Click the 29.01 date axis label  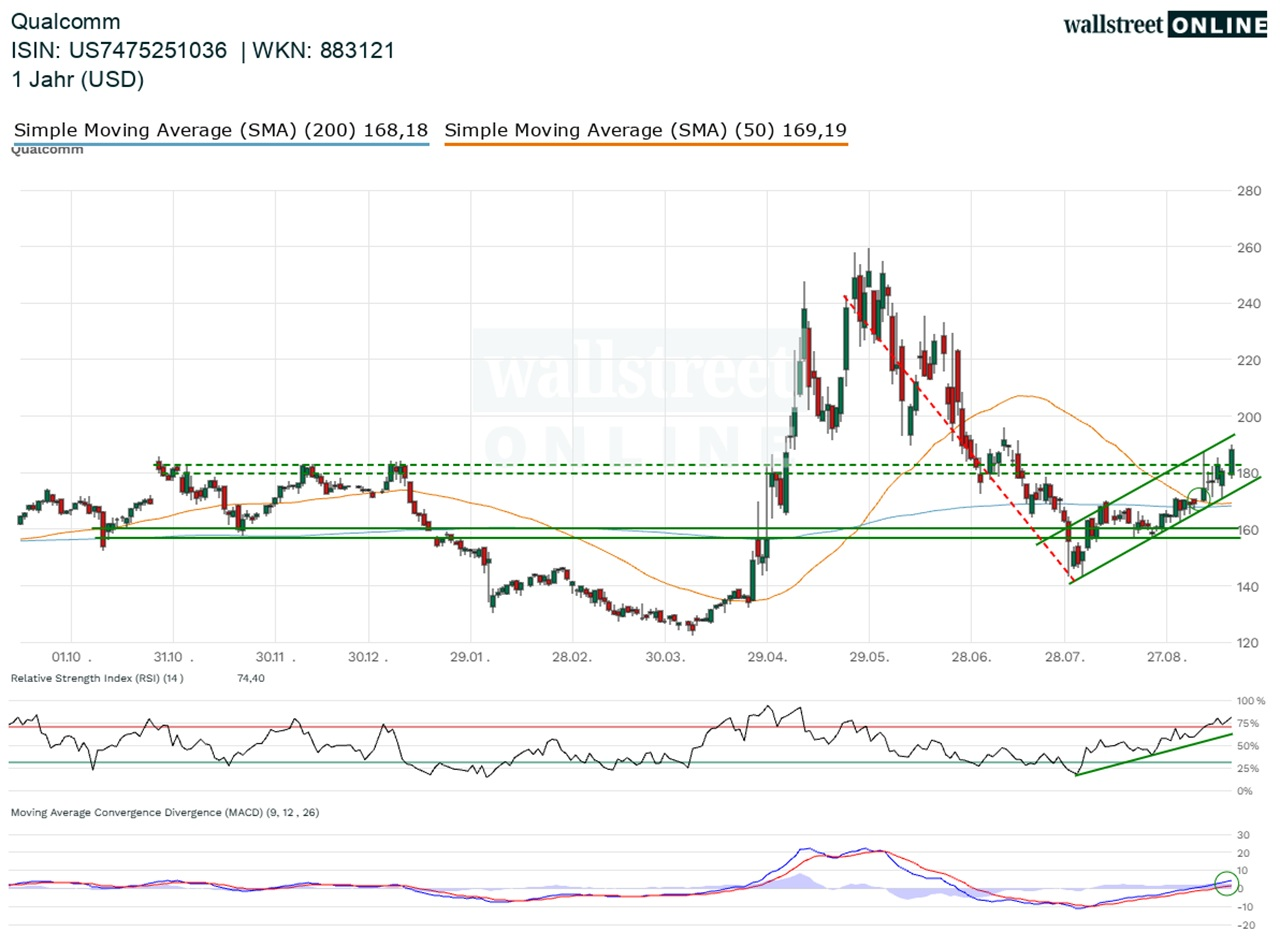pyautogui.click(x=470, y=656)
